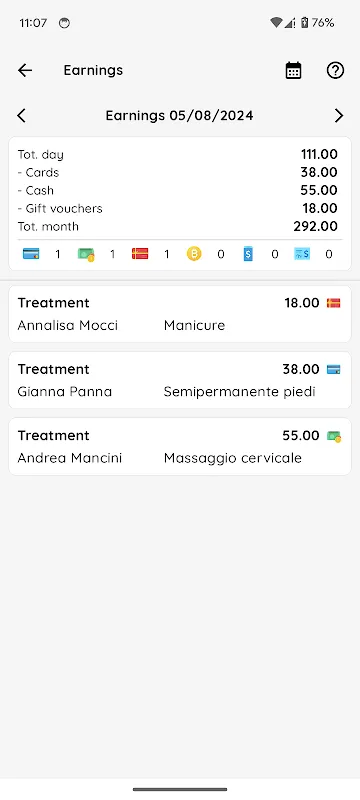Image resolution: width=360 pixels, height=800 pixels.
Task: Tap the battery indicator in status bar
Action: 304,22
